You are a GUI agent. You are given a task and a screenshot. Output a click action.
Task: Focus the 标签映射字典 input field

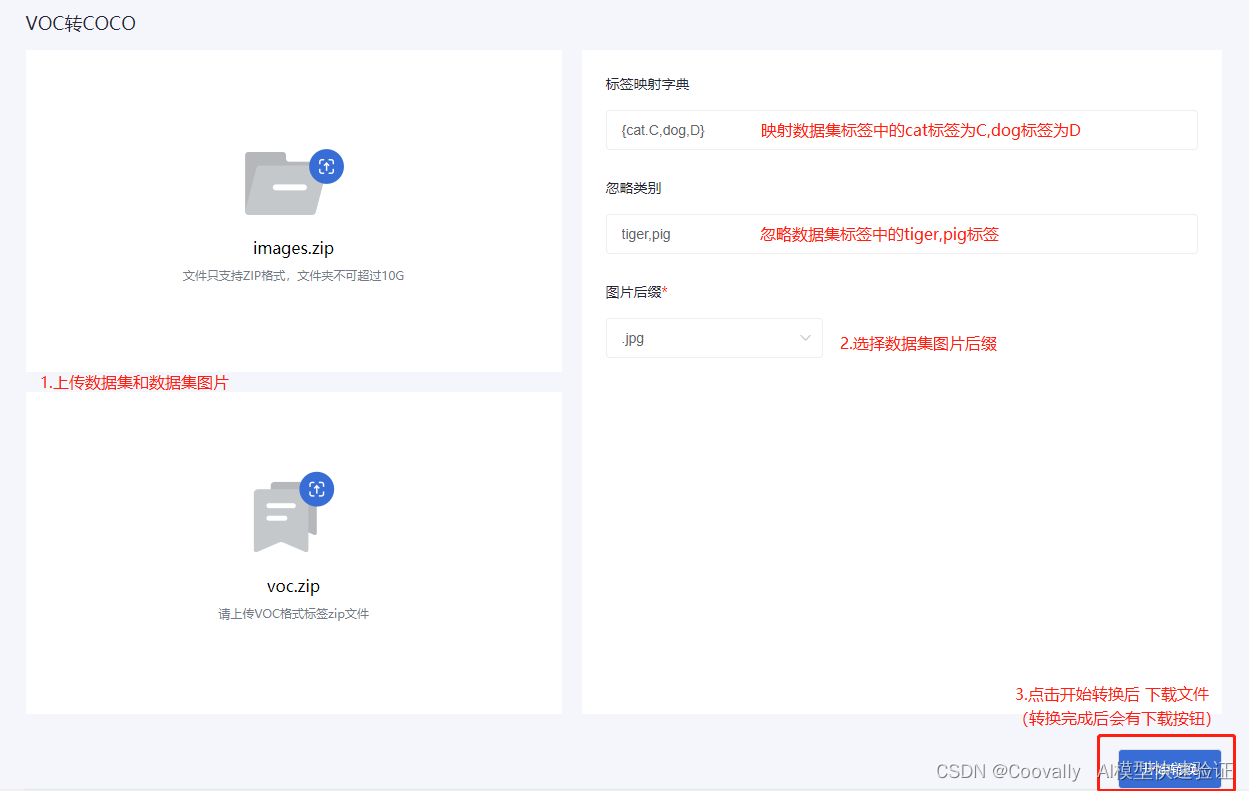[x=901, y=130]
